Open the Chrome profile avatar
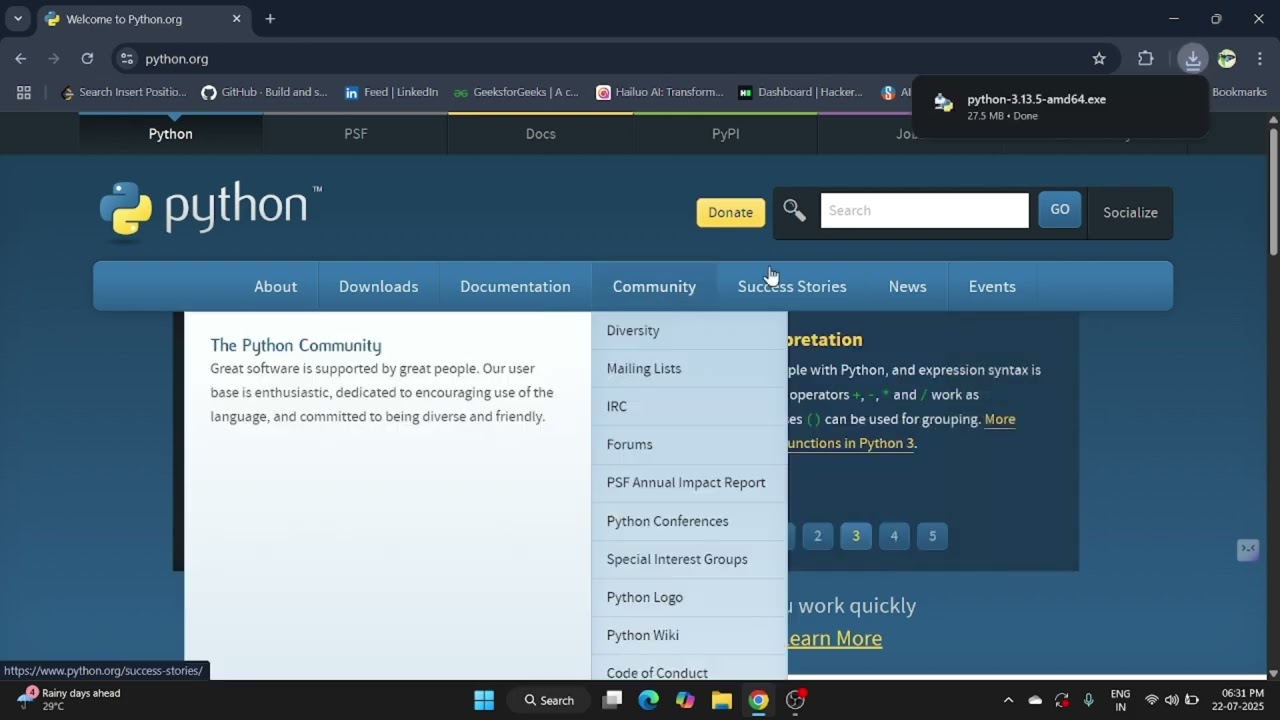This screenshot has width=1280, height=720. [1227, 59]
